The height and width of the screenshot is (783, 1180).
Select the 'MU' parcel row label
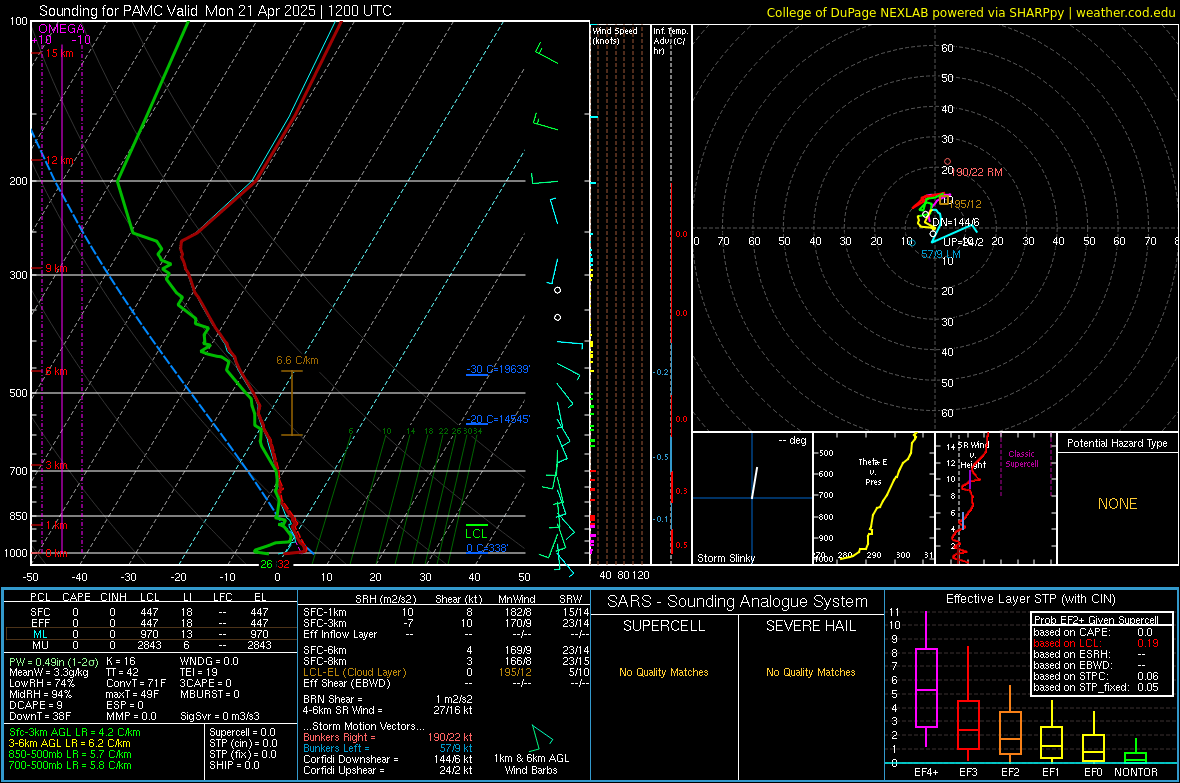[x=41, y=644]
